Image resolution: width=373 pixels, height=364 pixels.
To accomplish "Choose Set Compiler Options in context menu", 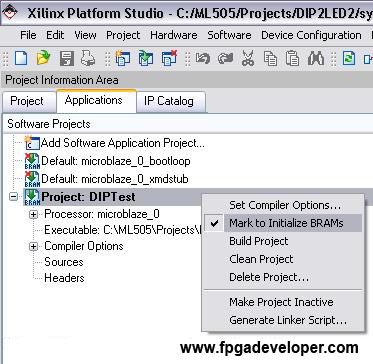I will click(x=285, y=205).
